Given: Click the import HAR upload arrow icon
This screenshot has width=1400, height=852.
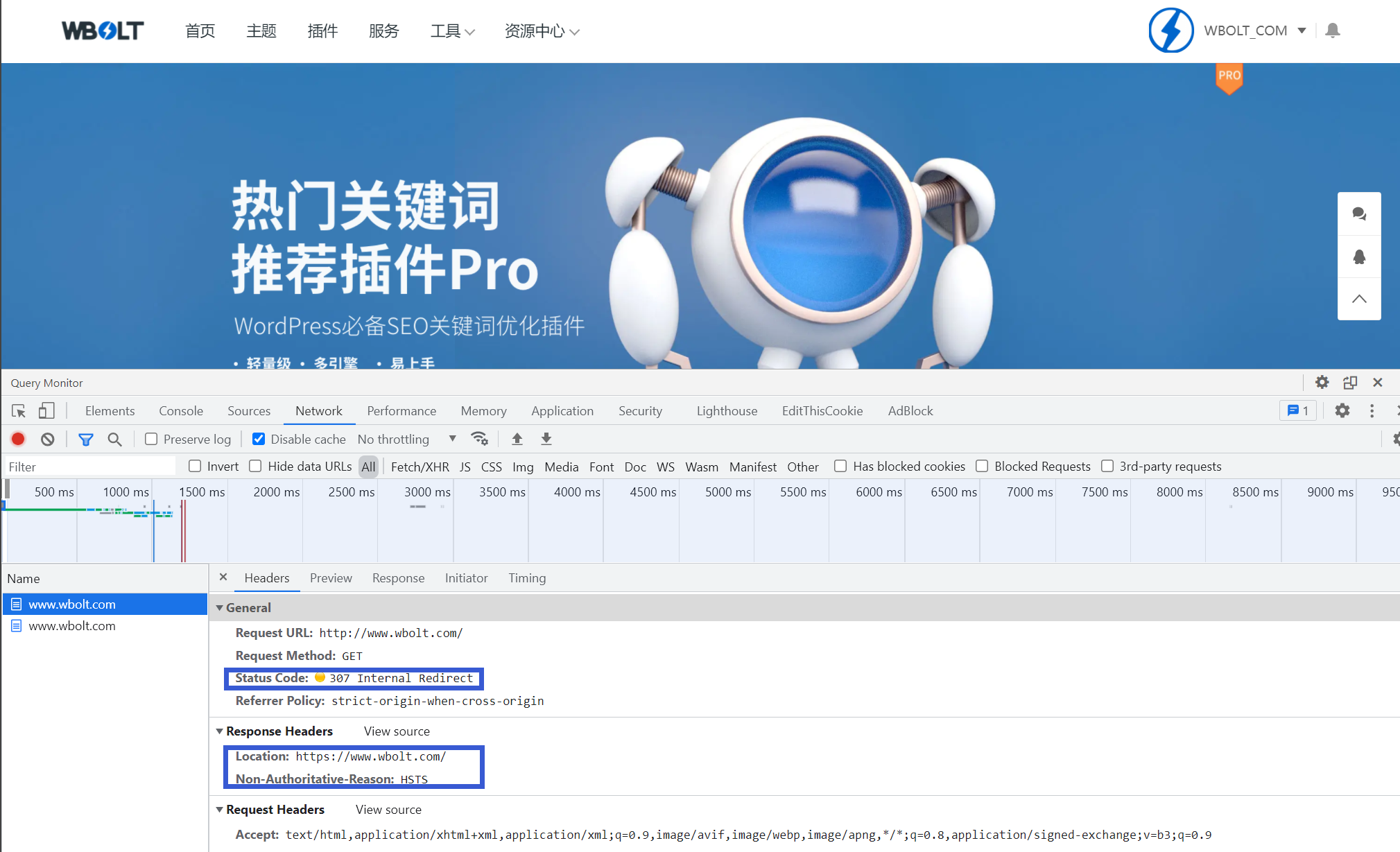Looking at the screenshot, I should (517, 439).
